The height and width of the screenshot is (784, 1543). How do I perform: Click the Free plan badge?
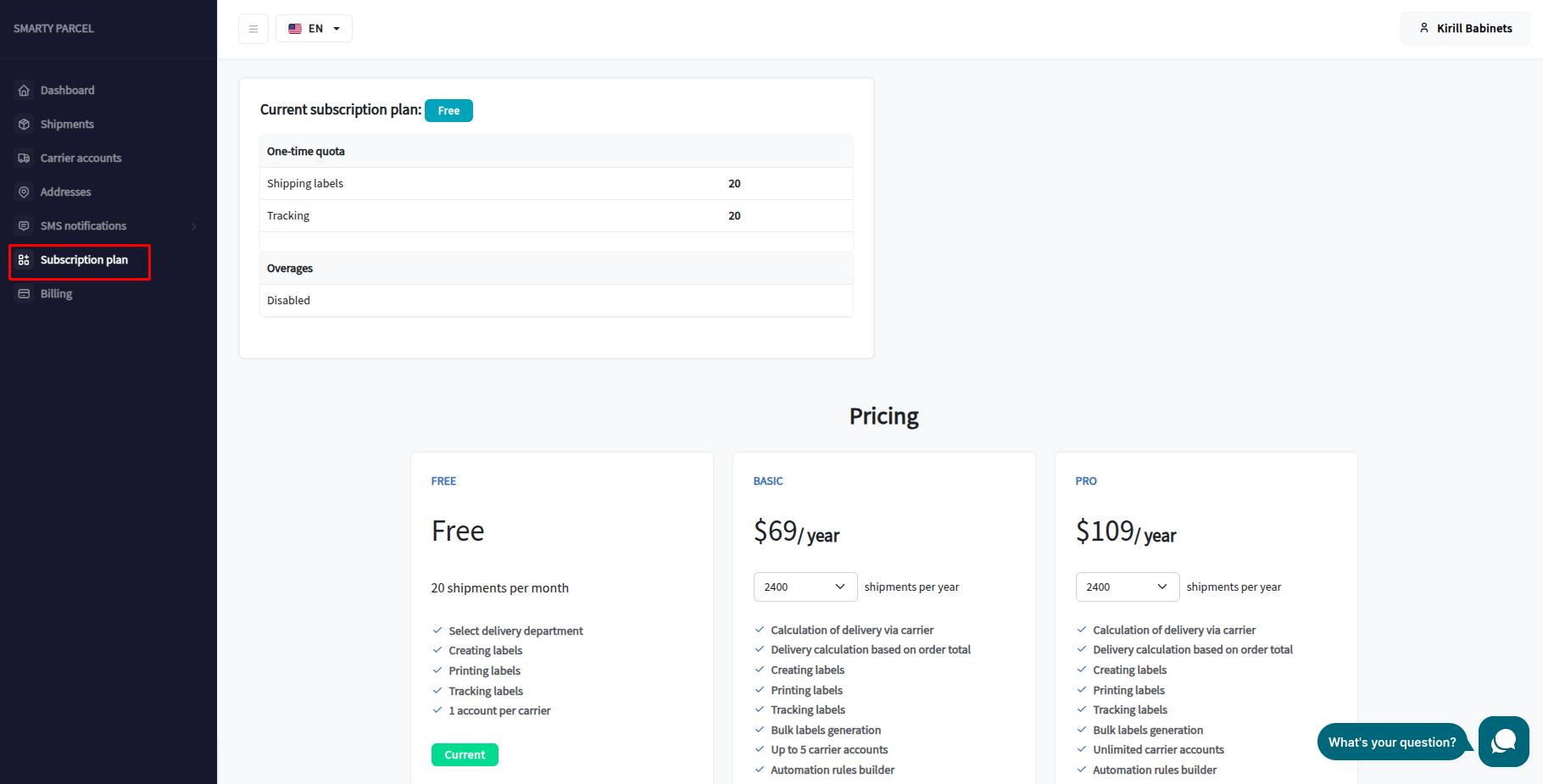click(448, 111)
